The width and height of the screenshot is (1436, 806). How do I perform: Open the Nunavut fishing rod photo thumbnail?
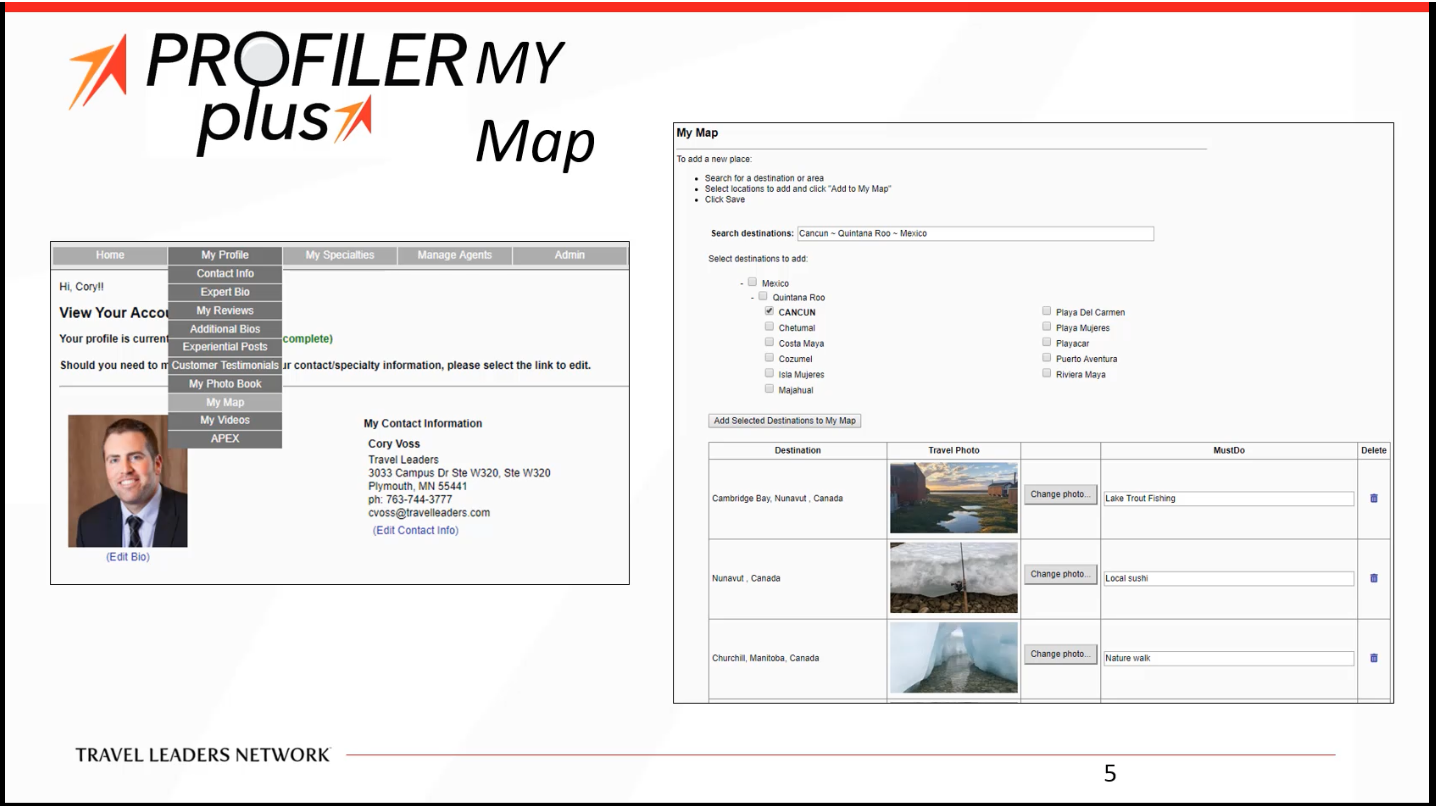point(954,578)
